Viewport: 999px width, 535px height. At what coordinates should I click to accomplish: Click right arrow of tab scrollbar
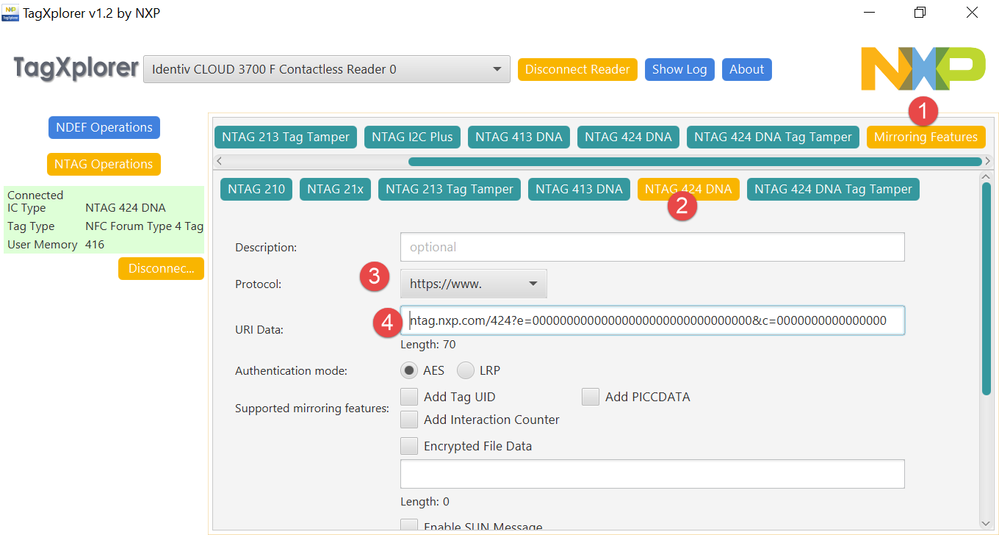coord(988,161)
